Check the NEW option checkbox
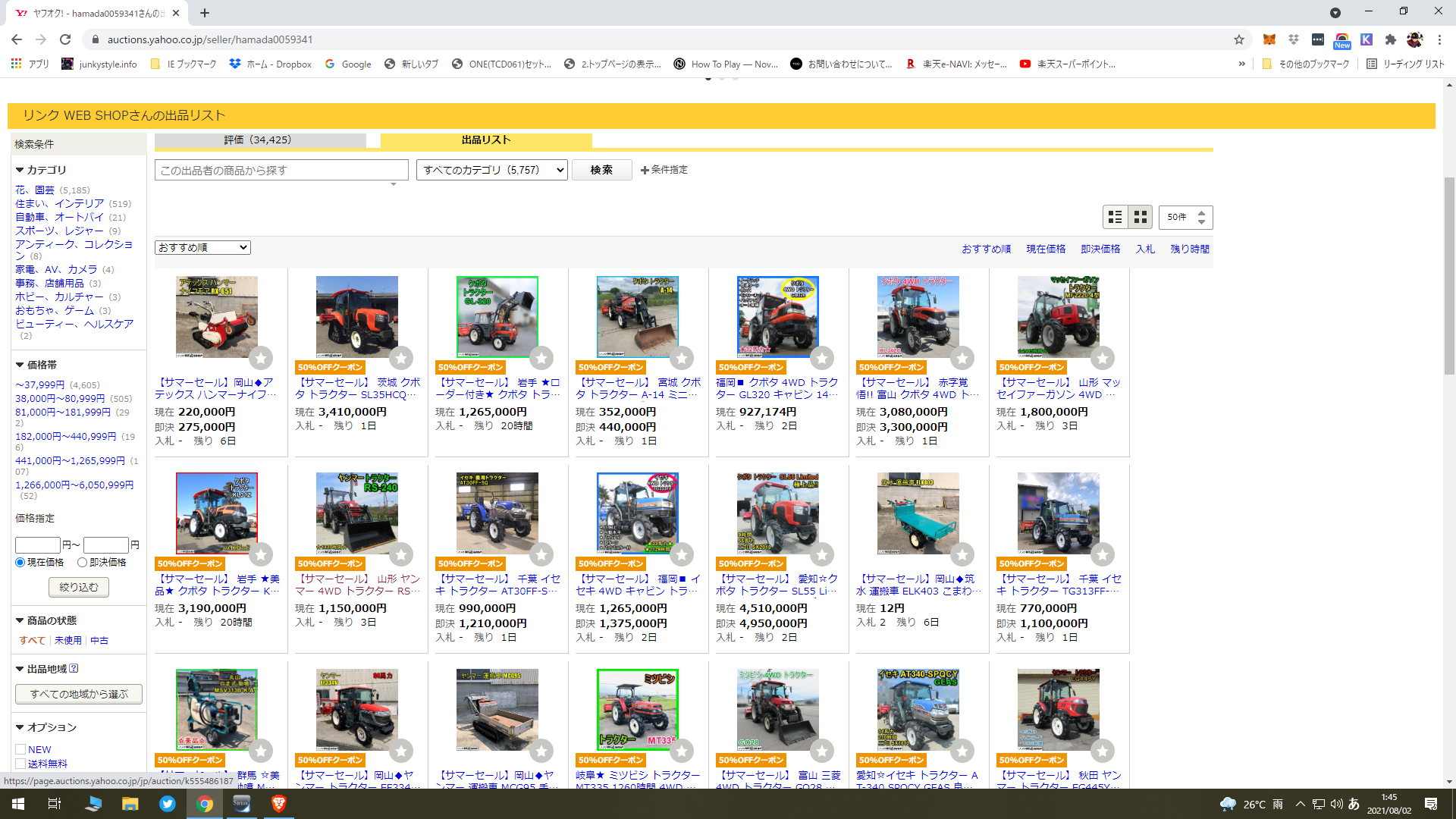This screenshot has height=819, width=1456. (x=20, y=749)
